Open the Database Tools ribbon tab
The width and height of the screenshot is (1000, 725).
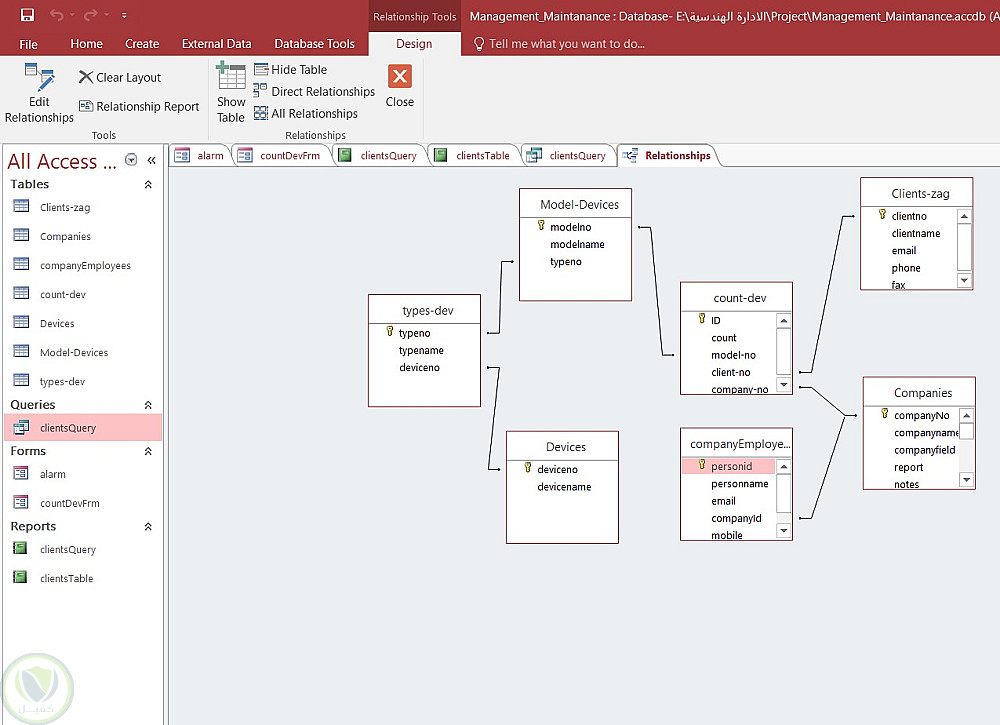click(x=314, y=43)
